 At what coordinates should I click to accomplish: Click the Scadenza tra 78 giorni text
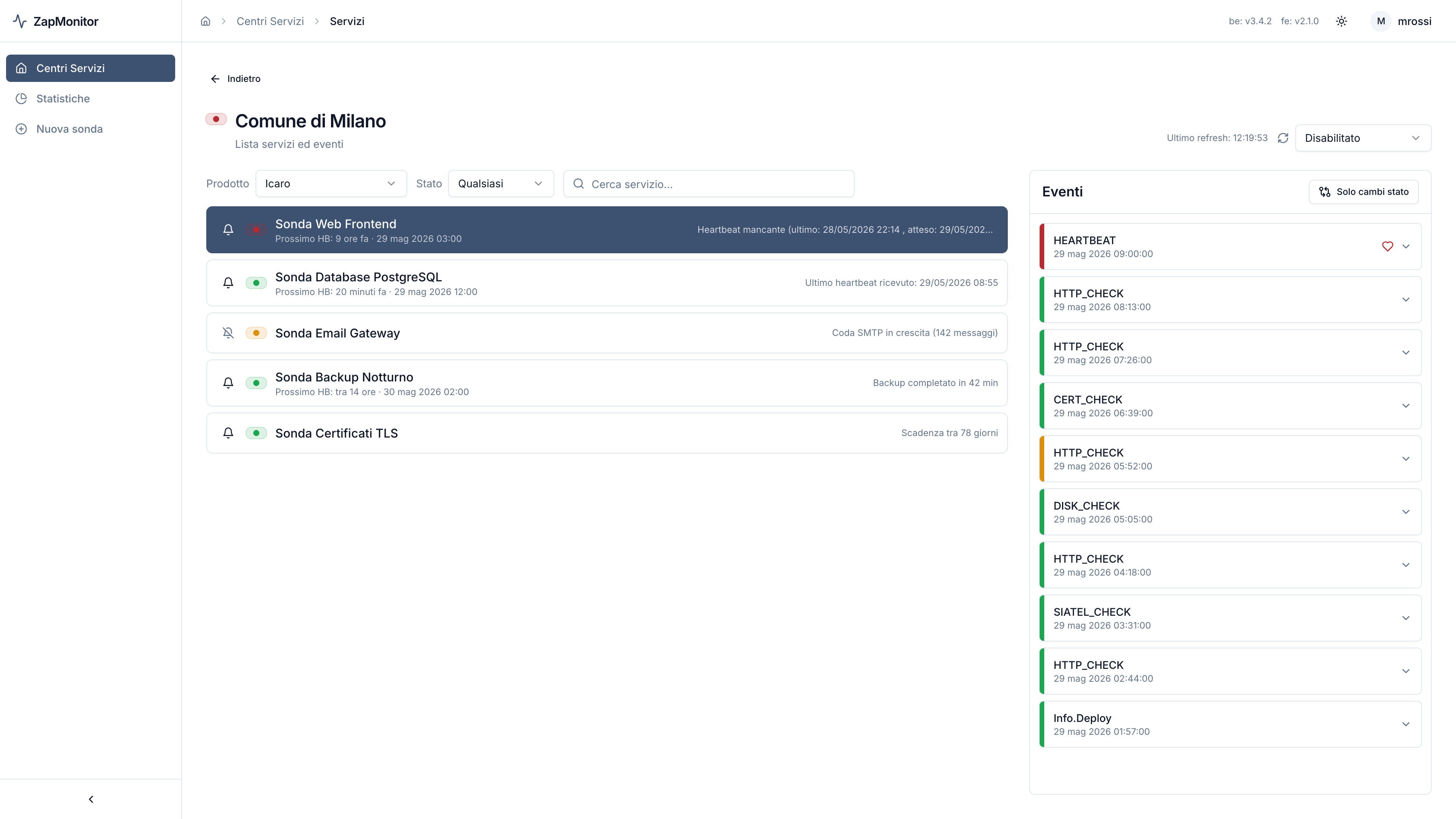[x=949, y=433]
